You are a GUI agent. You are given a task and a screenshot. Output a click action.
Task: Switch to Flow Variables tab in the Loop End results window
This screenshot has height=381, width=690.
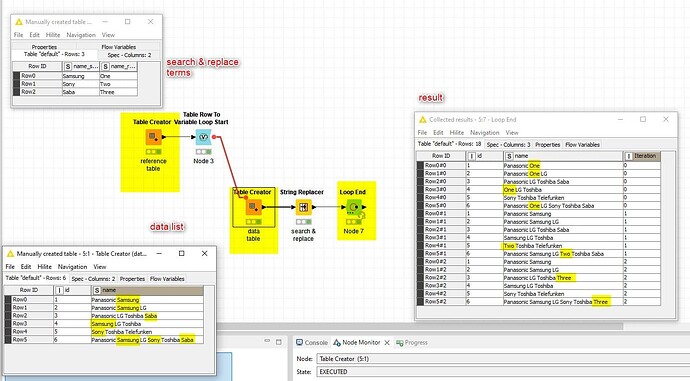coord(582,144)
